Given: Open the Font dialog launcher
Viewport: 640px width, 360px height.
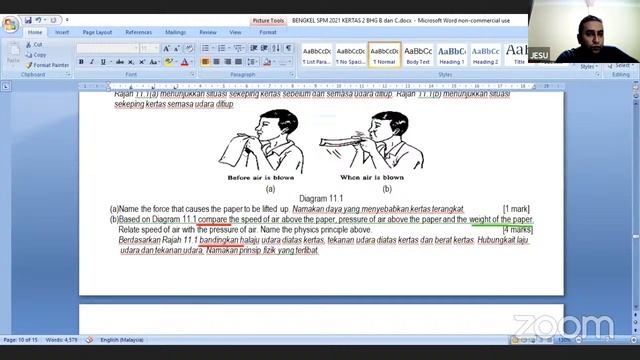Looking at the screenshot, I should (193, 75).
